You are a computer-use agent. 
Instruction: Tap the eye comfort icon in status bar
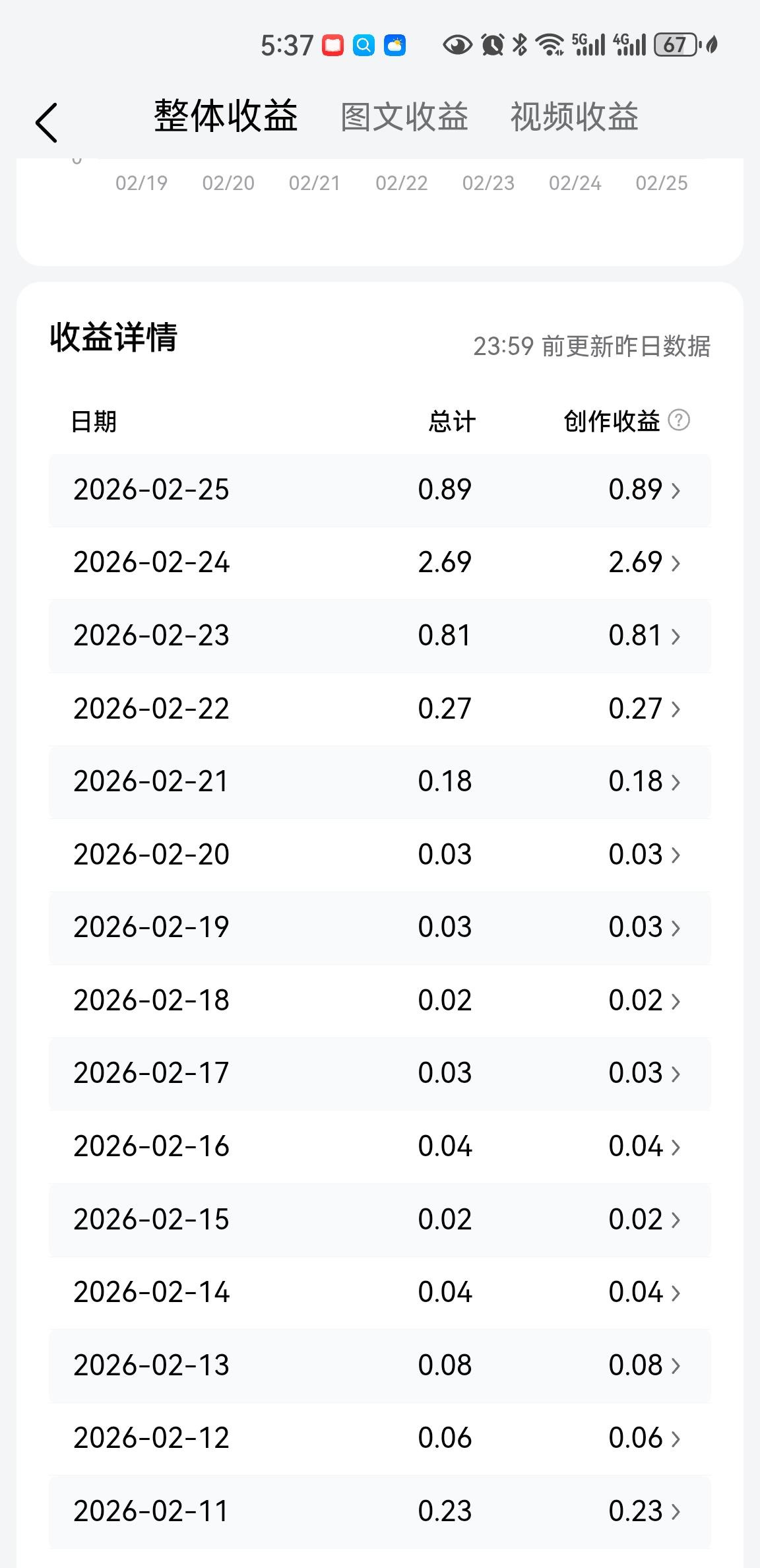tap(457, 45)
